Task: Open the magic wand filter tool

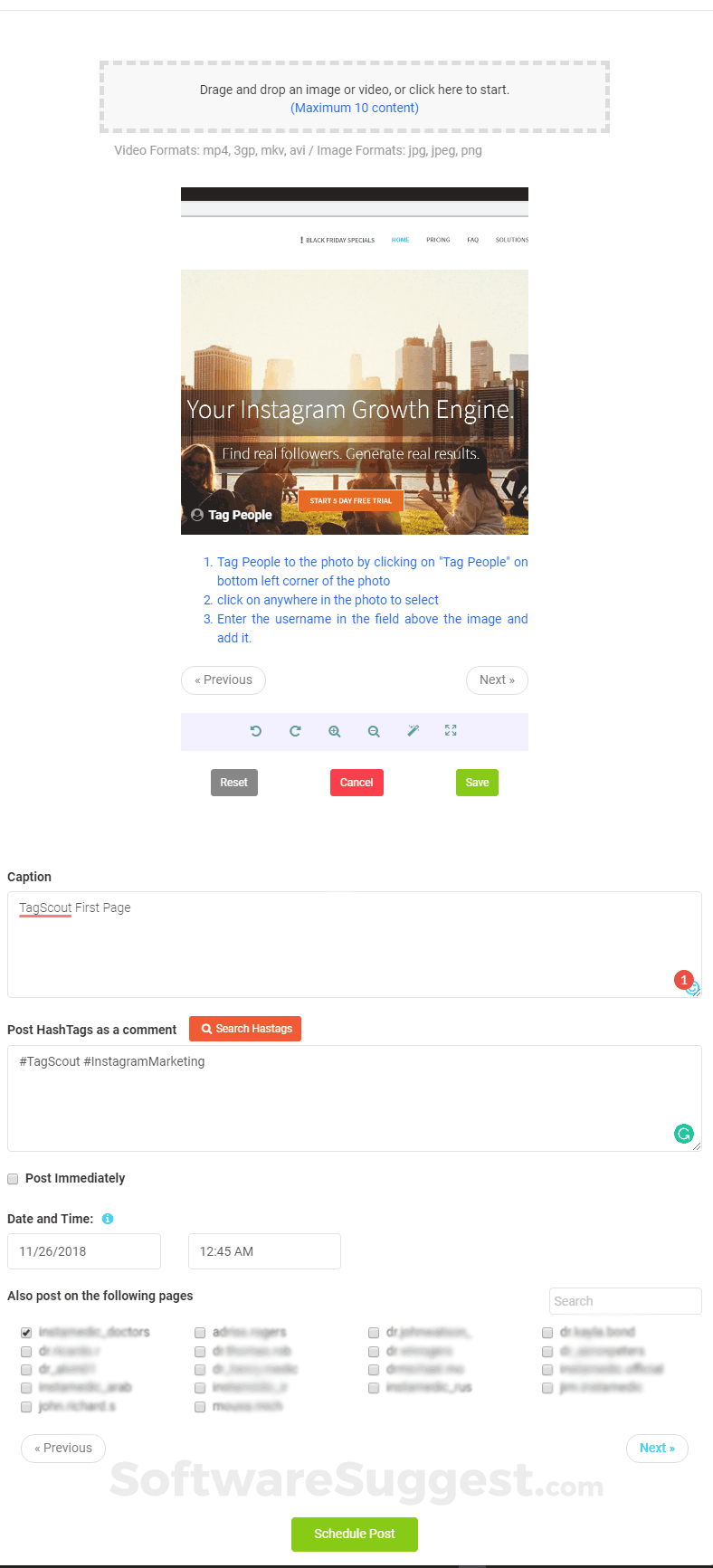Action: [x=413, y=731]
